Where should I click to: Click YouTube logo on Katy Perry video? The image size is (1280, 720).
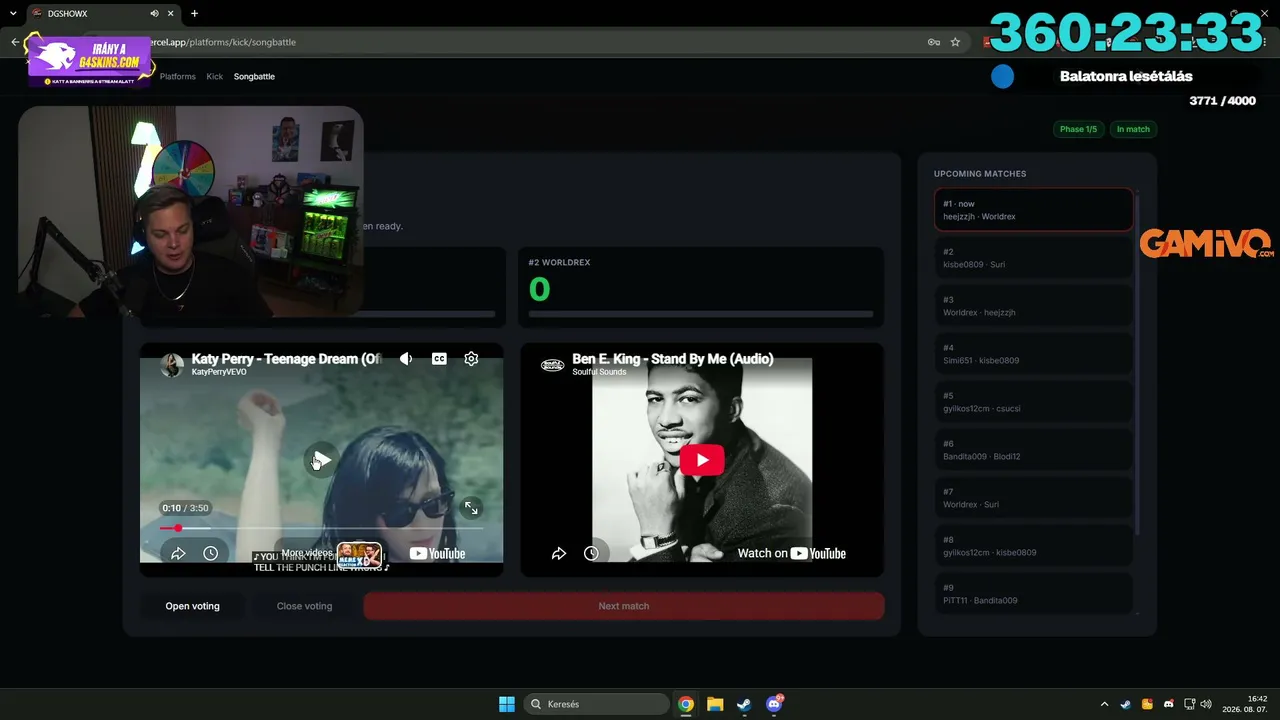point(437,553)
